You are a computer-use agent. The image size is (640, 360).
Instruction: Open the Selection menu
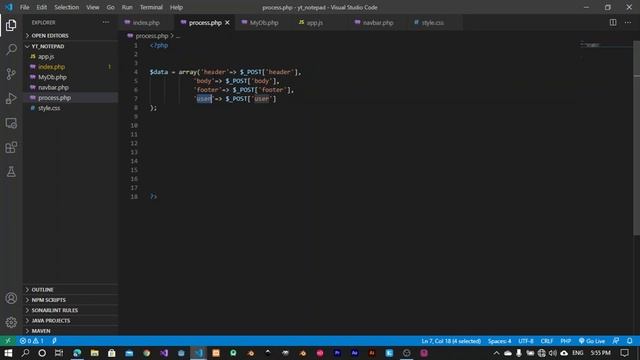click(x=67, y=7)
